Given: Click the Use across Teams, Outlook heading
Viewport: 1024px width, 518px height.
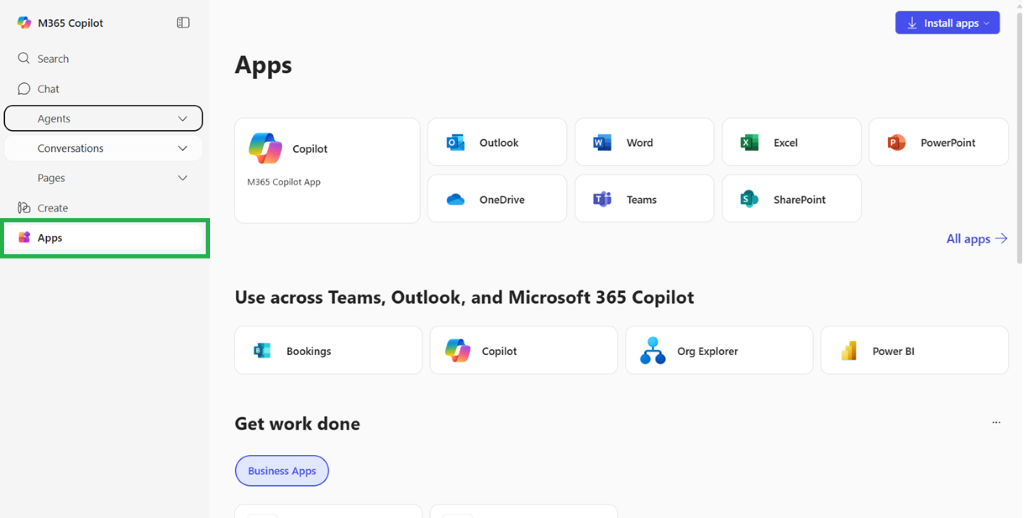Looking at the screenshot, I should [x=464, y=297].
